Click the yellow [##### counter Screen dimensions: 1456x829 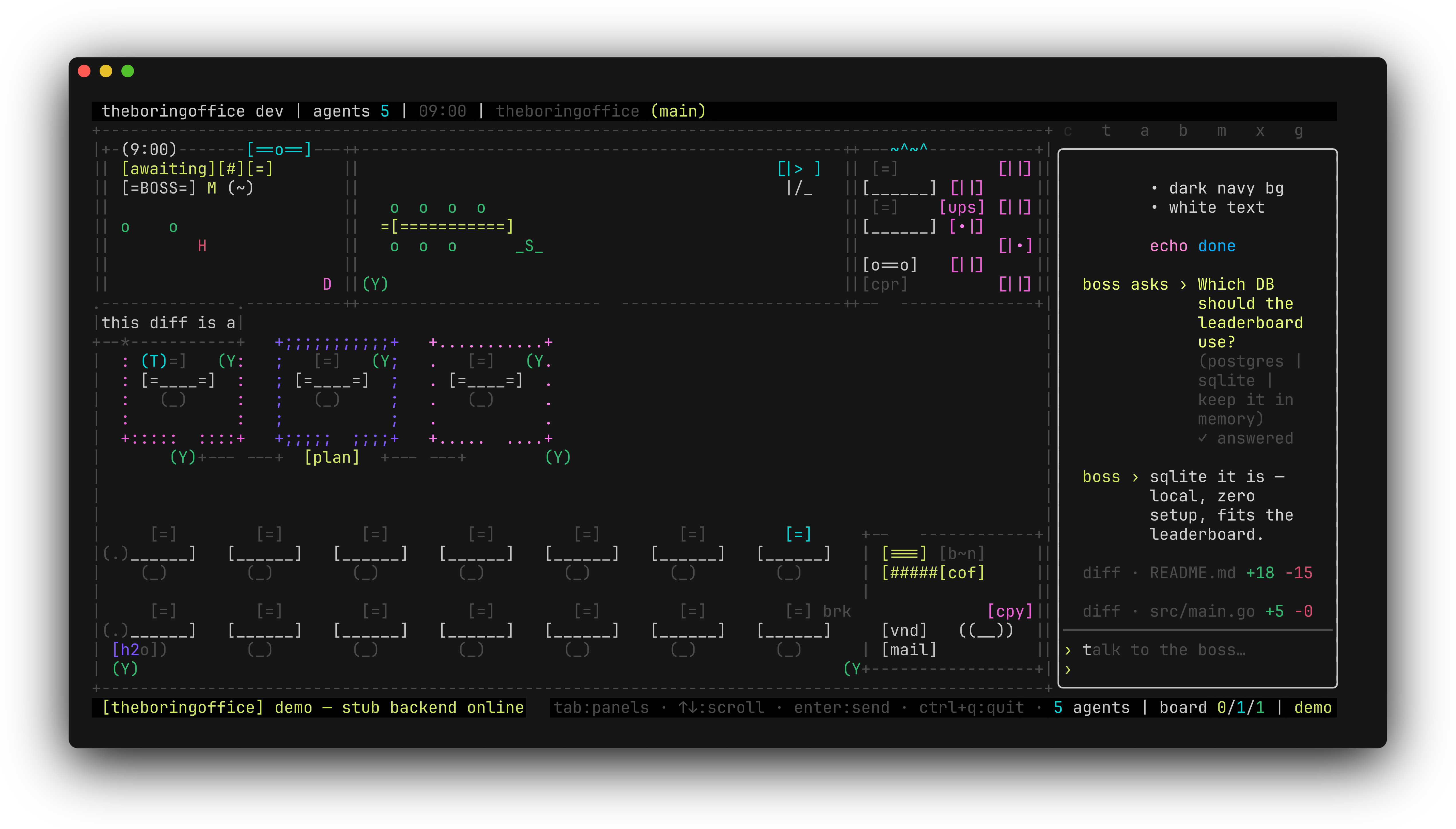coord(909,573)
